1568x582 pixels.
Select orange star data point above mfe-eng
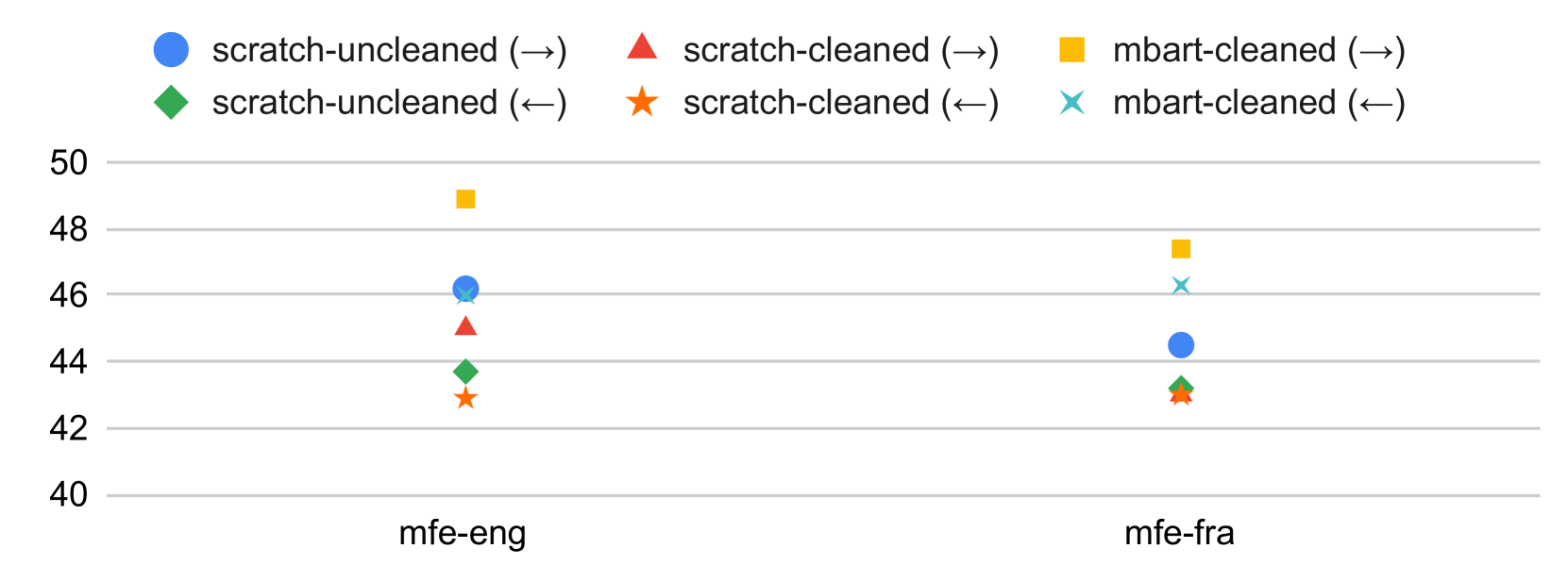pyautogui.click(x=465, y=399)
